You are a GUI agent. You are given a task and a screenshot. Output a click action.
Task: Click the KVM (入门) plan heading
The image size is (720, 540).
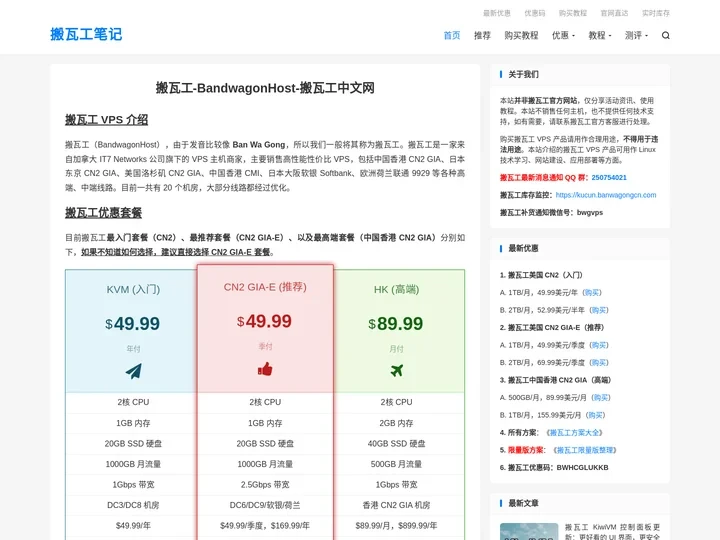click(133, 289)
